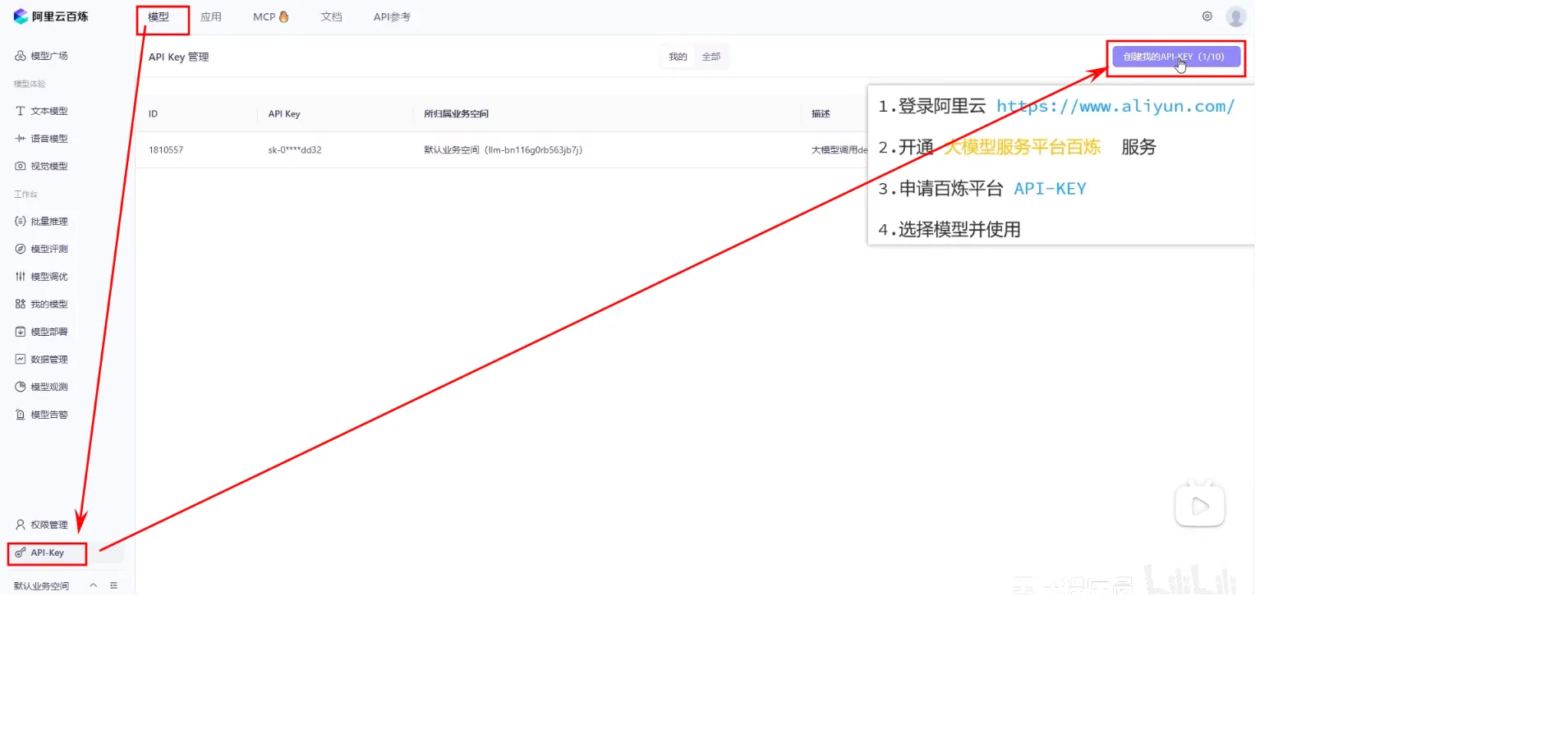Click 创建我的API-KEY button
Viewport: 1568px width, 743px height.
click(1175, 57)
